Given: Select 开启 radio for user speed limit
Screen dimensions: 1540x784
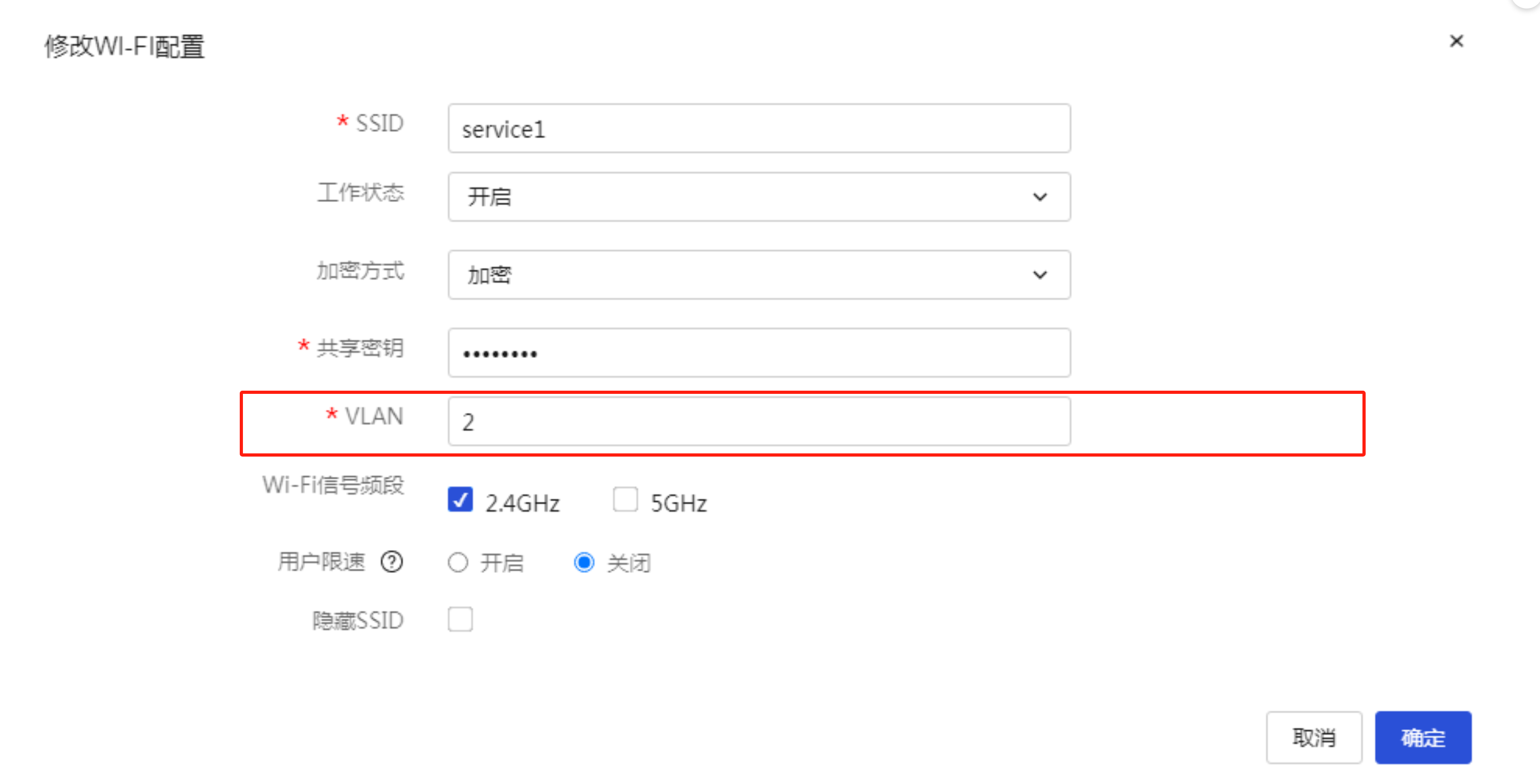Looking at the screenshot, I should (x=458, y=562).
